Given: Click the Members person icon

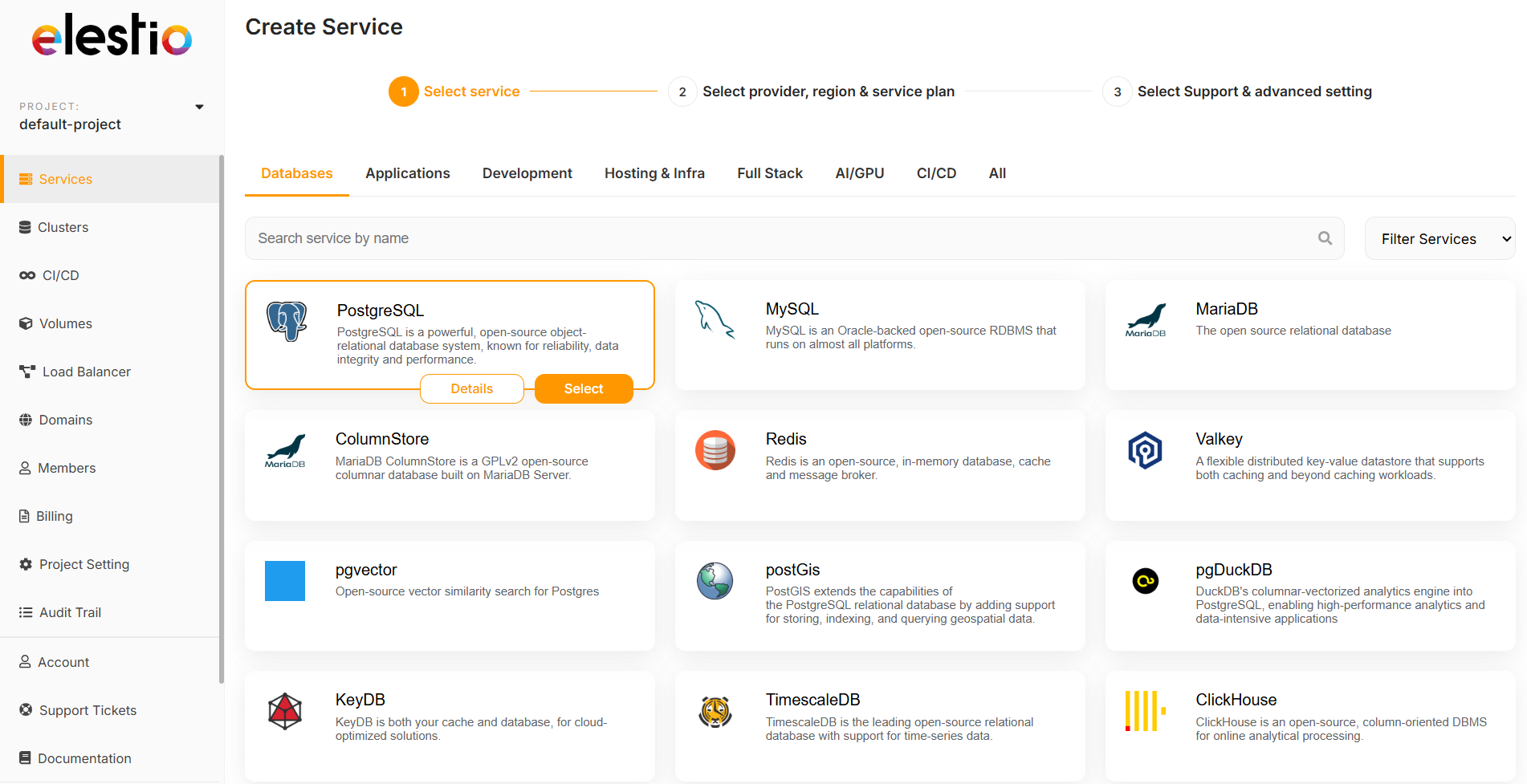Looking at the screenshot, I should 25,468.
